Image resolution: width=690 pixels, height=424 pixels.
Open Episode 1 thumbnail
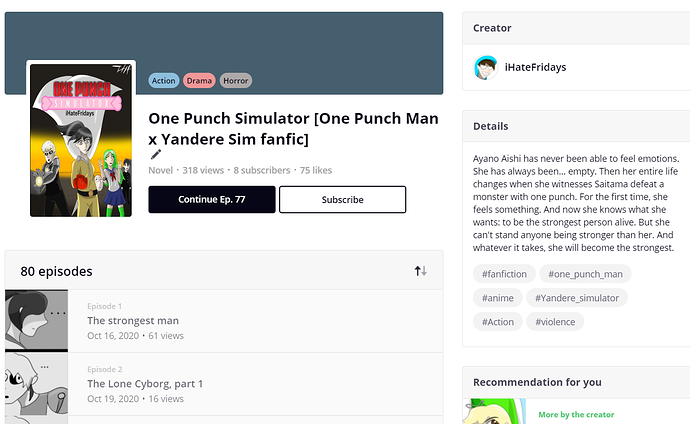tap(37, 321)
